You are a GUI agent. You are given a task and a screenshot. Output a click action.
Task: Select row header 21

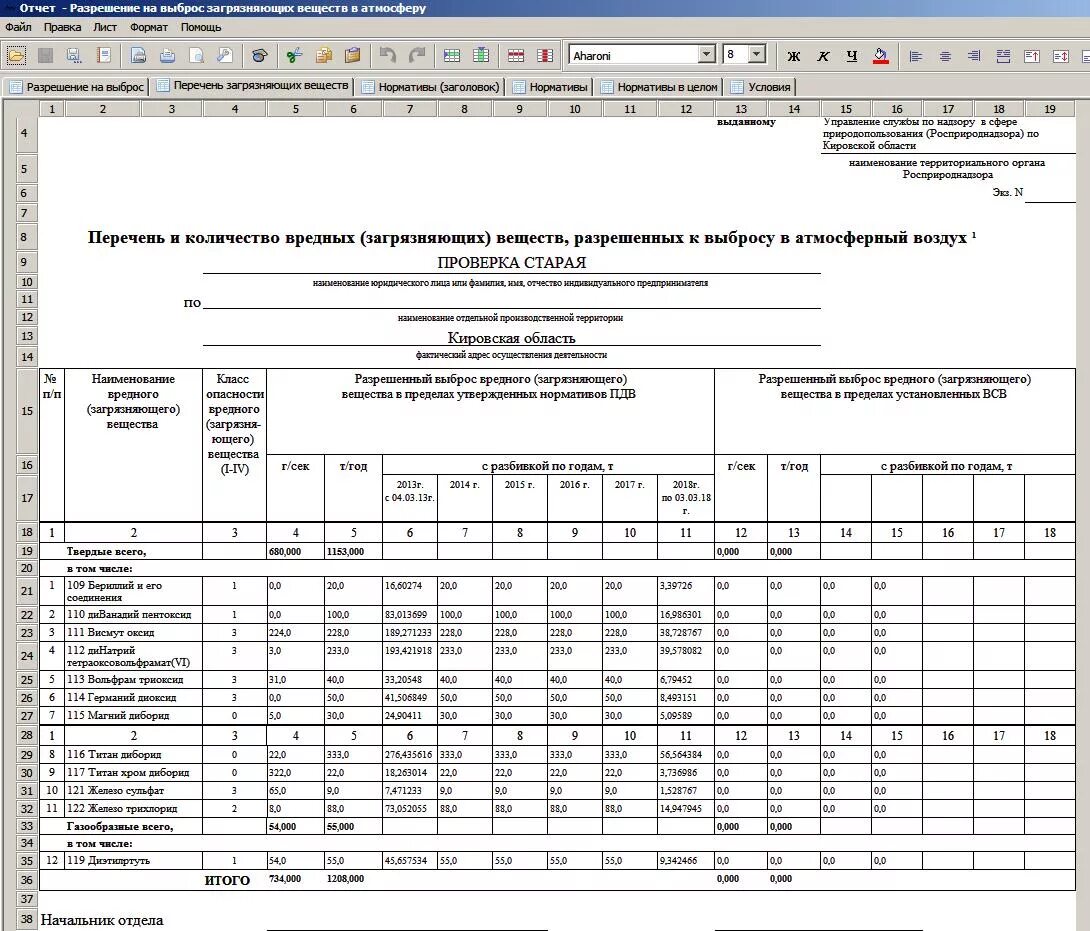(x=26, y=591)
